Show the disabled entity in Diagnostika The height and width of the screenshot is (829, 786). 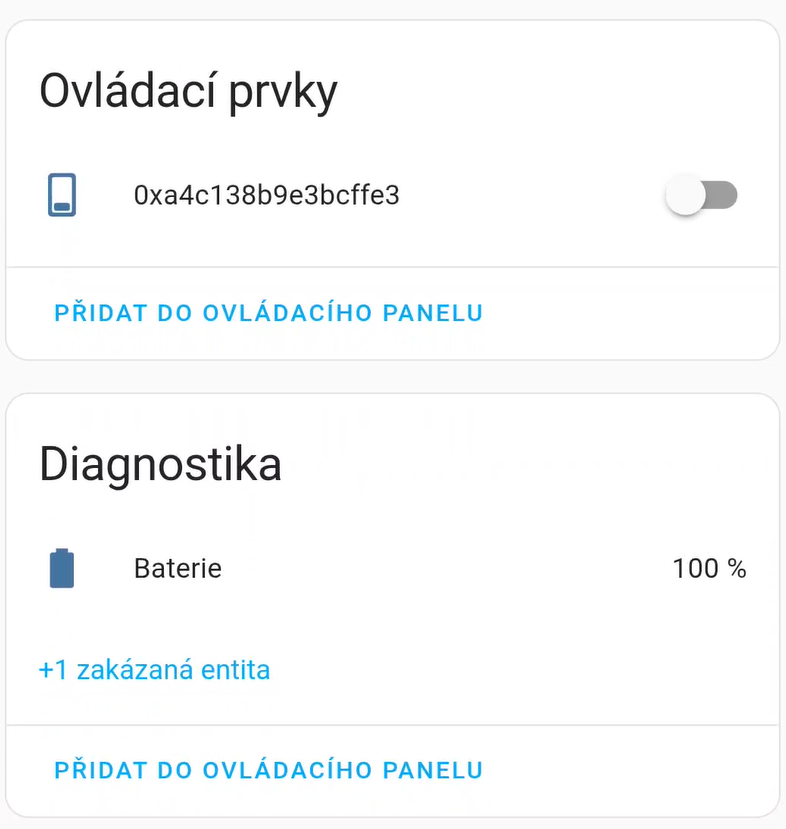(154, 669)
